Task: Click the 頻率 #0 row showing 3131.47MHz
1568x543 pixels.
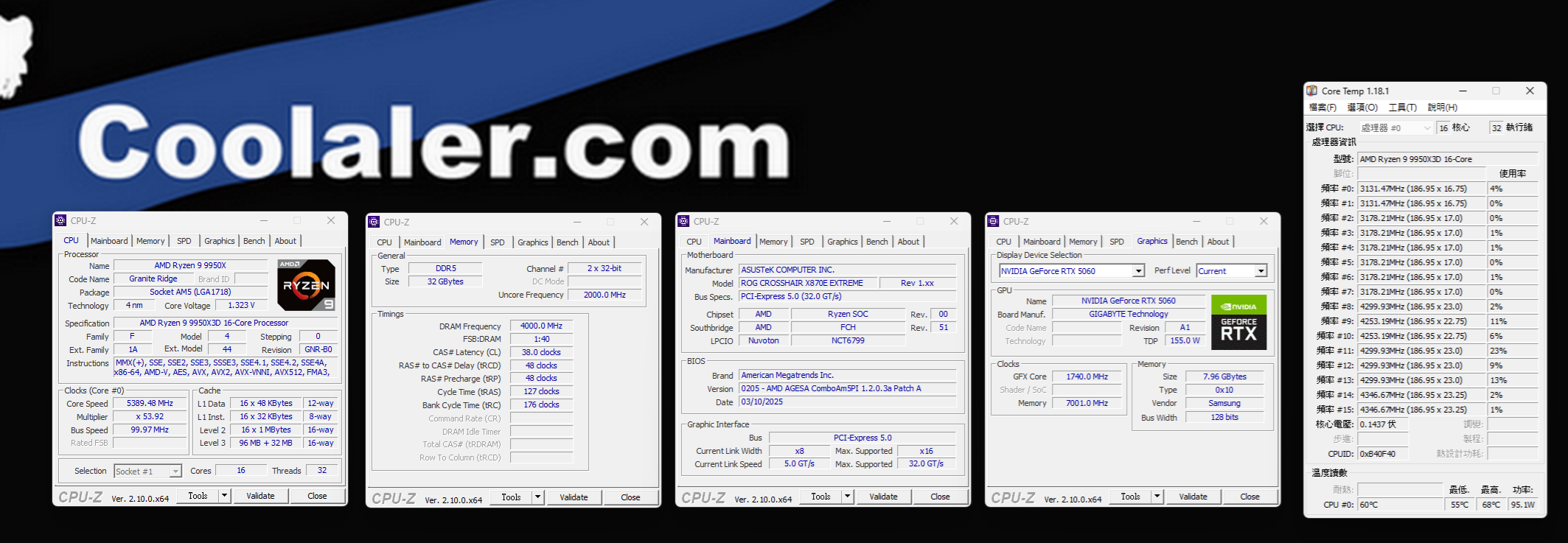Action: (x=1422, y=189)
